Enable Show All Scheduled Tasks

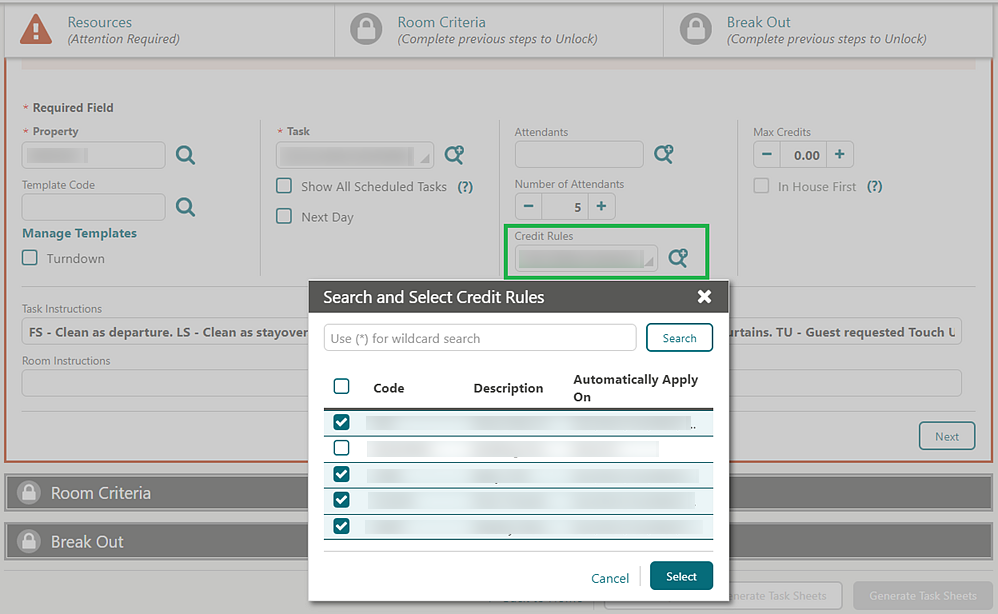point(283,186)
